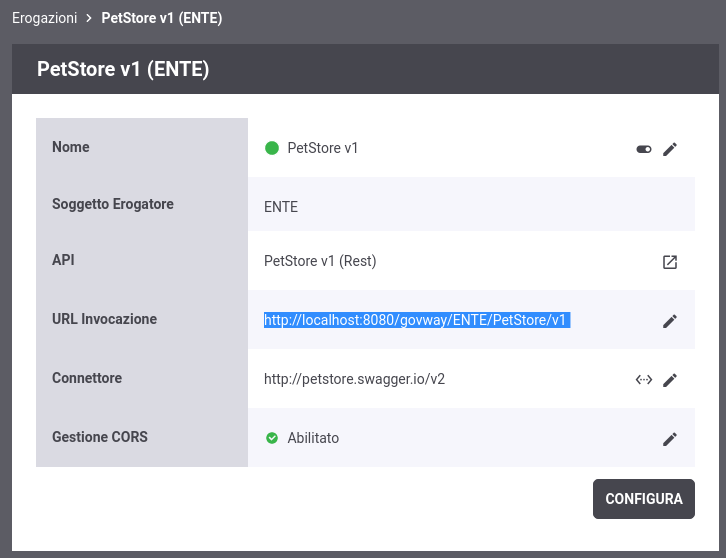
Task: Edit the Connettore pencil icon
Action: (x=670, y=380)
